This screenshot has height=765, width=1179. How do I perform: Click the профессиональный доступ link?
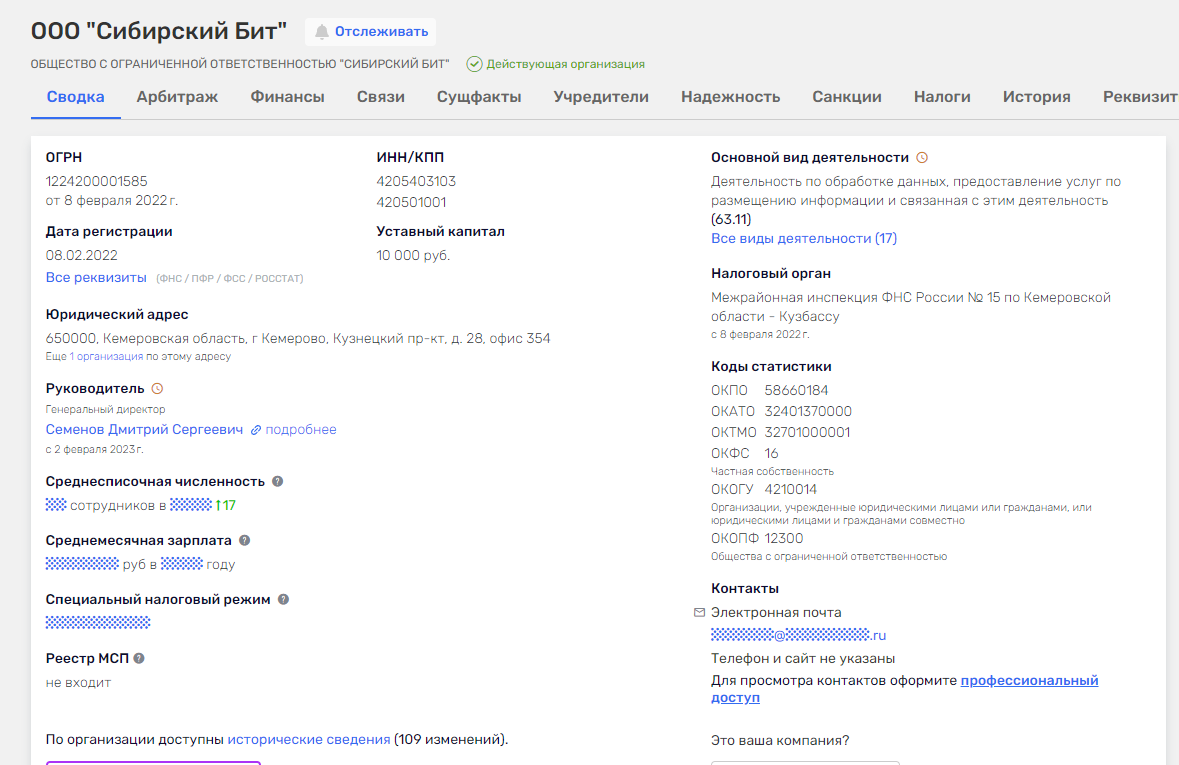pos(1029,681)
